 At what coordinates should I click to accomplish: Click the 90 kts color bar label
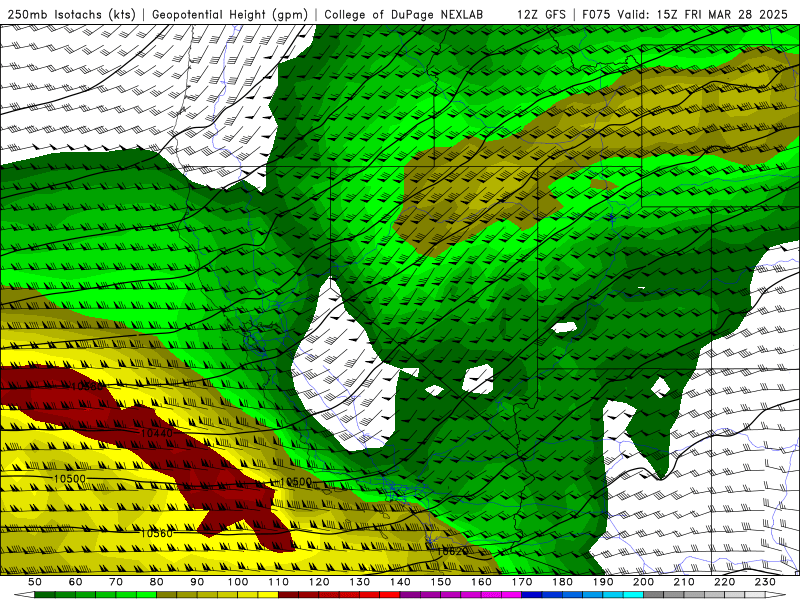197,582
